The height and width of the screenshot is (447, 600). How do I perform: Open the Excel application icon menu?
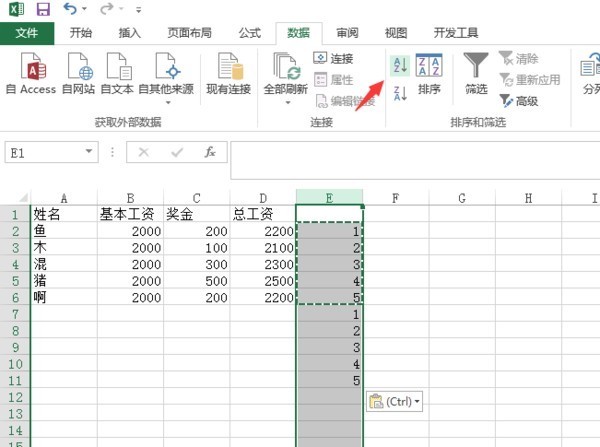pyautogui.click(x=16, y=8)
